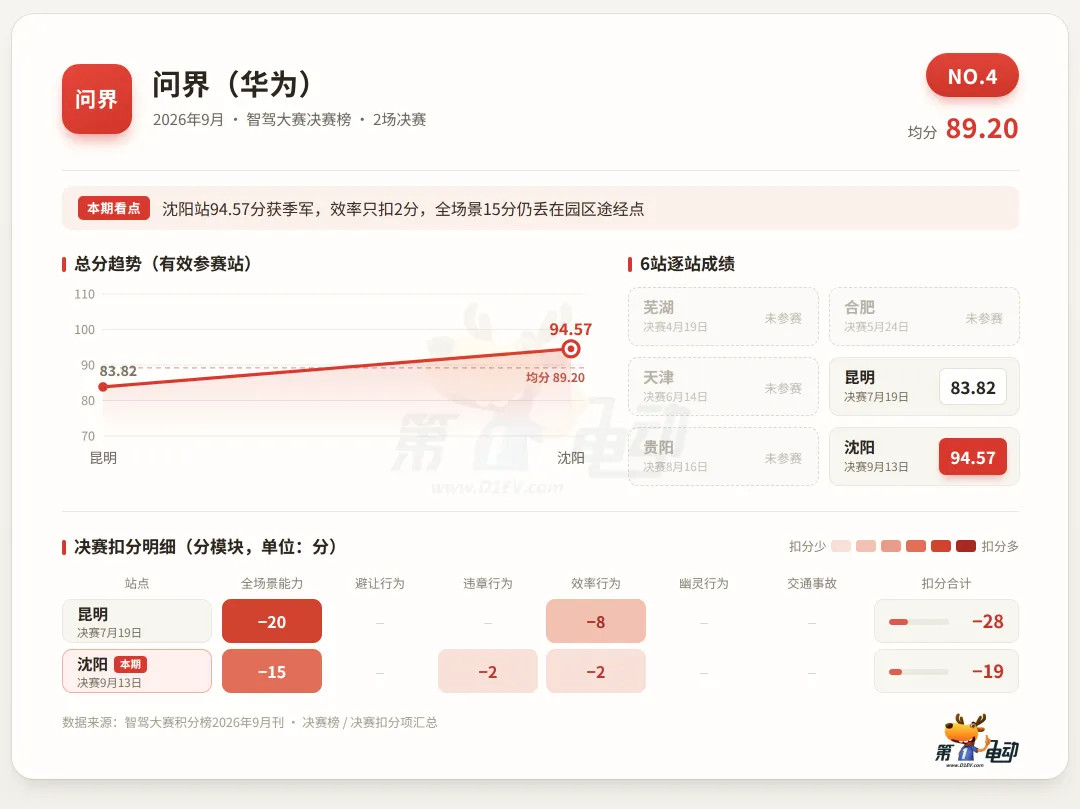This screenshot has height=809, width=1080.
Task: Click the 违章行为 column header
Action: point(488,583)
